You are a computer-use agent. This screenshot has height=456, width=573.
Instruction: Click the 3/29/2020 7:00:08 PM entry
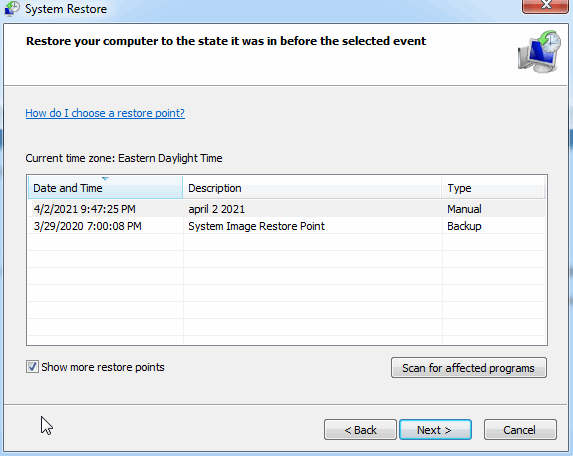[x=88, y=226]
